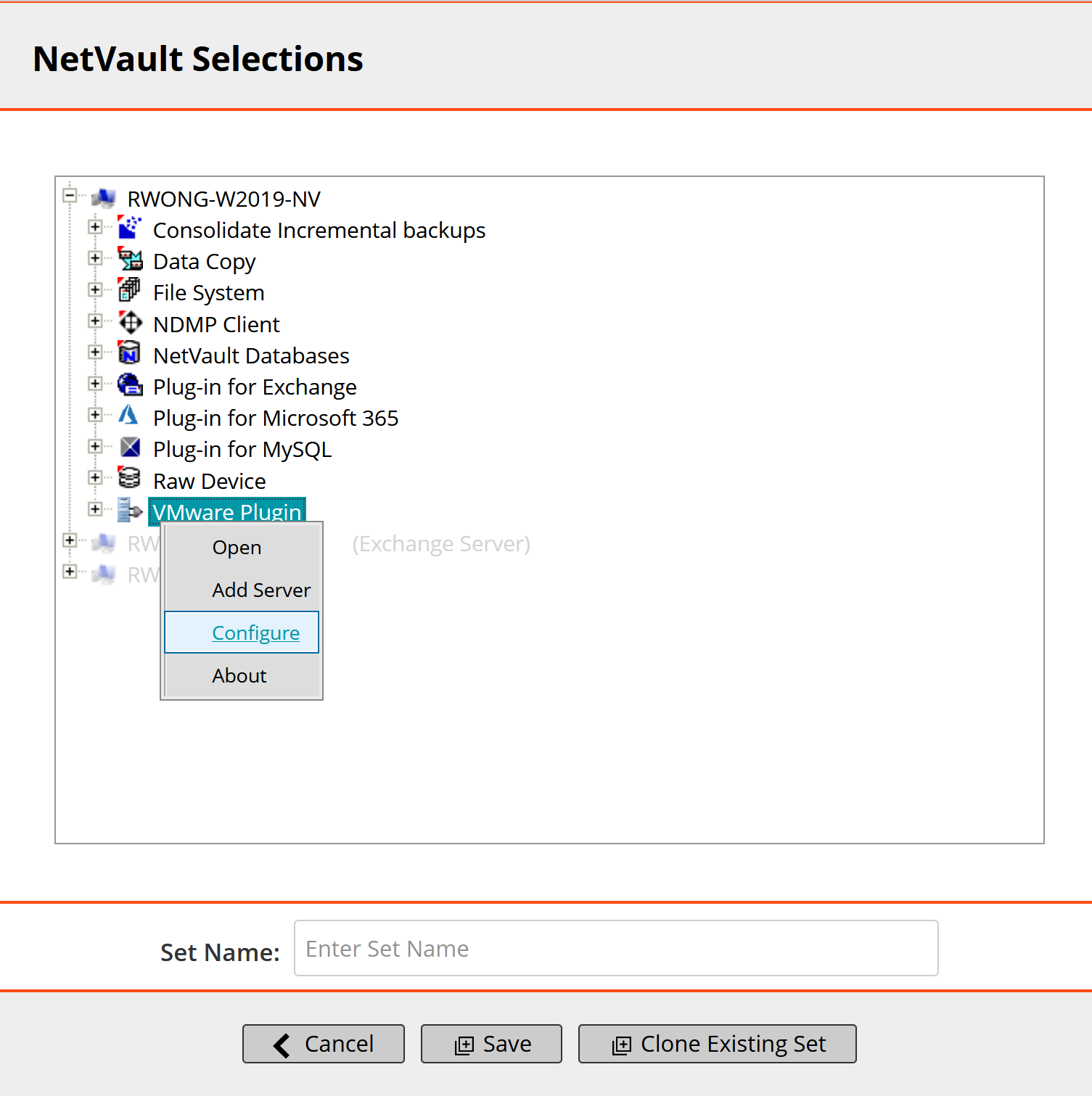Choose Add Server from the context menu
Viewport: 1092px width, 1096px height.
click(242, 590)
